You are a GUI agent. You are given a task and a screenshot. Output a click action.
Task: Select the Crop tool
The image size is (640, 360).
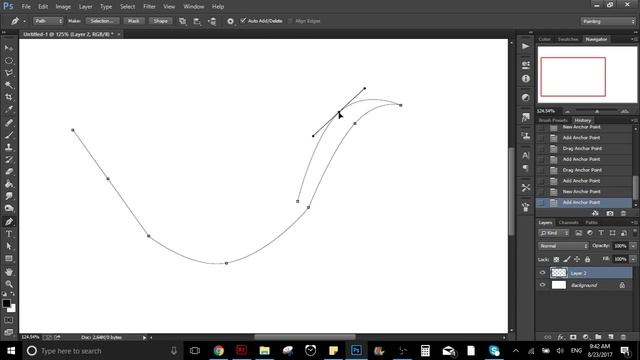tap(9, 97)
